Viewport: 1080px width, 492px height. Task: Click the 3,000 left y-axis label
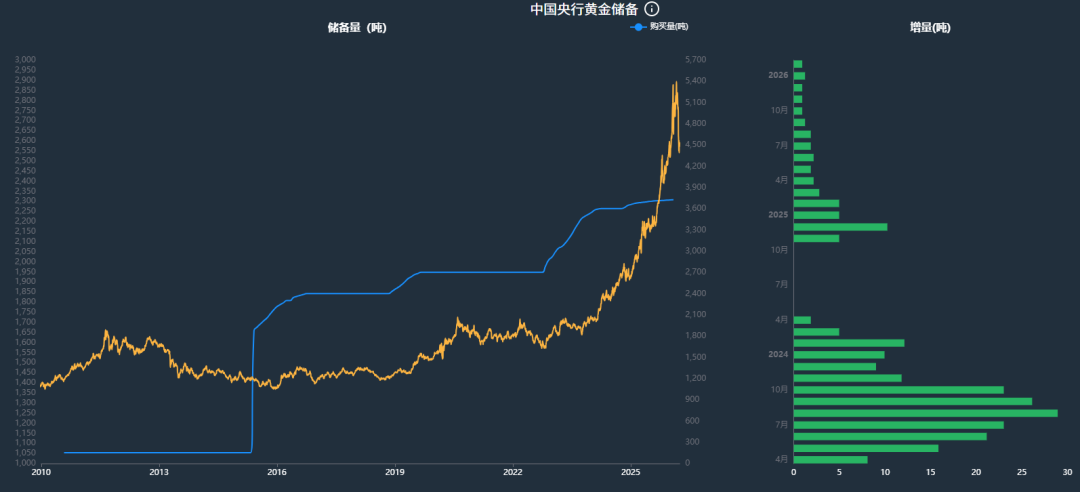pos(25,60)
